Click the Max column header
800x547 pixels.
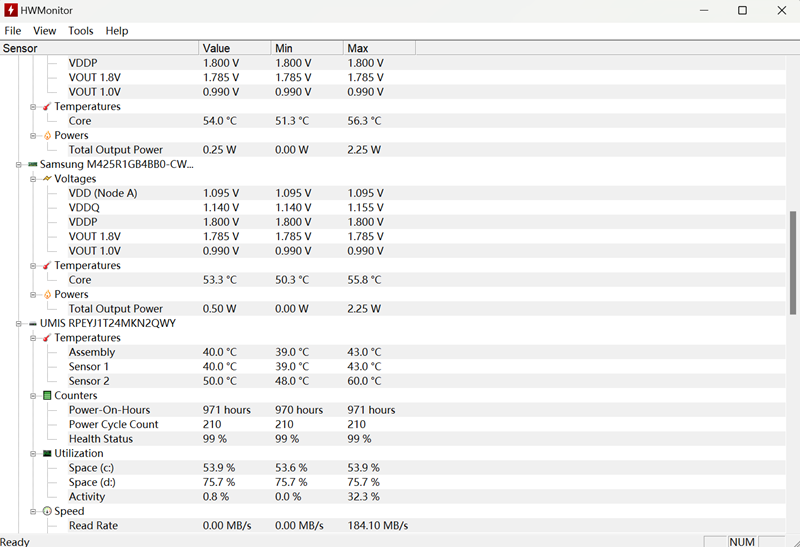378,48
